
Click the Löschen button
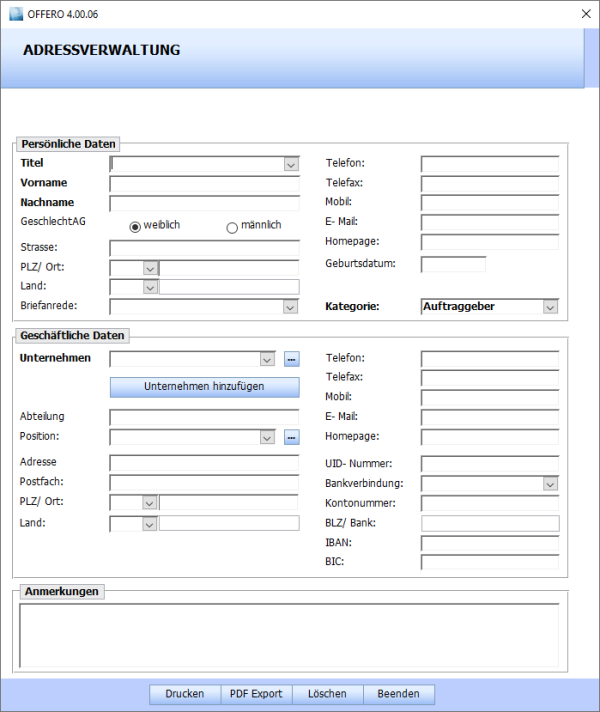(327, 694)
